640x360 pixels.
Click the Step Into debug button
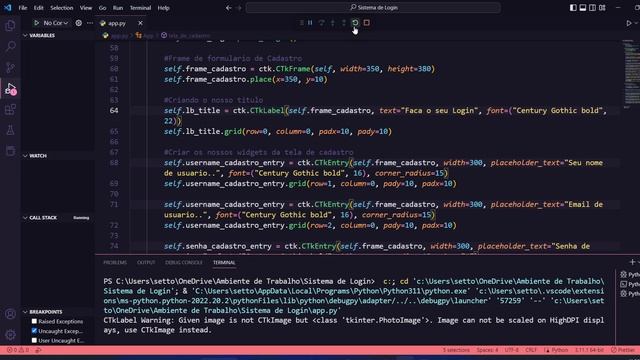point(333,23)
